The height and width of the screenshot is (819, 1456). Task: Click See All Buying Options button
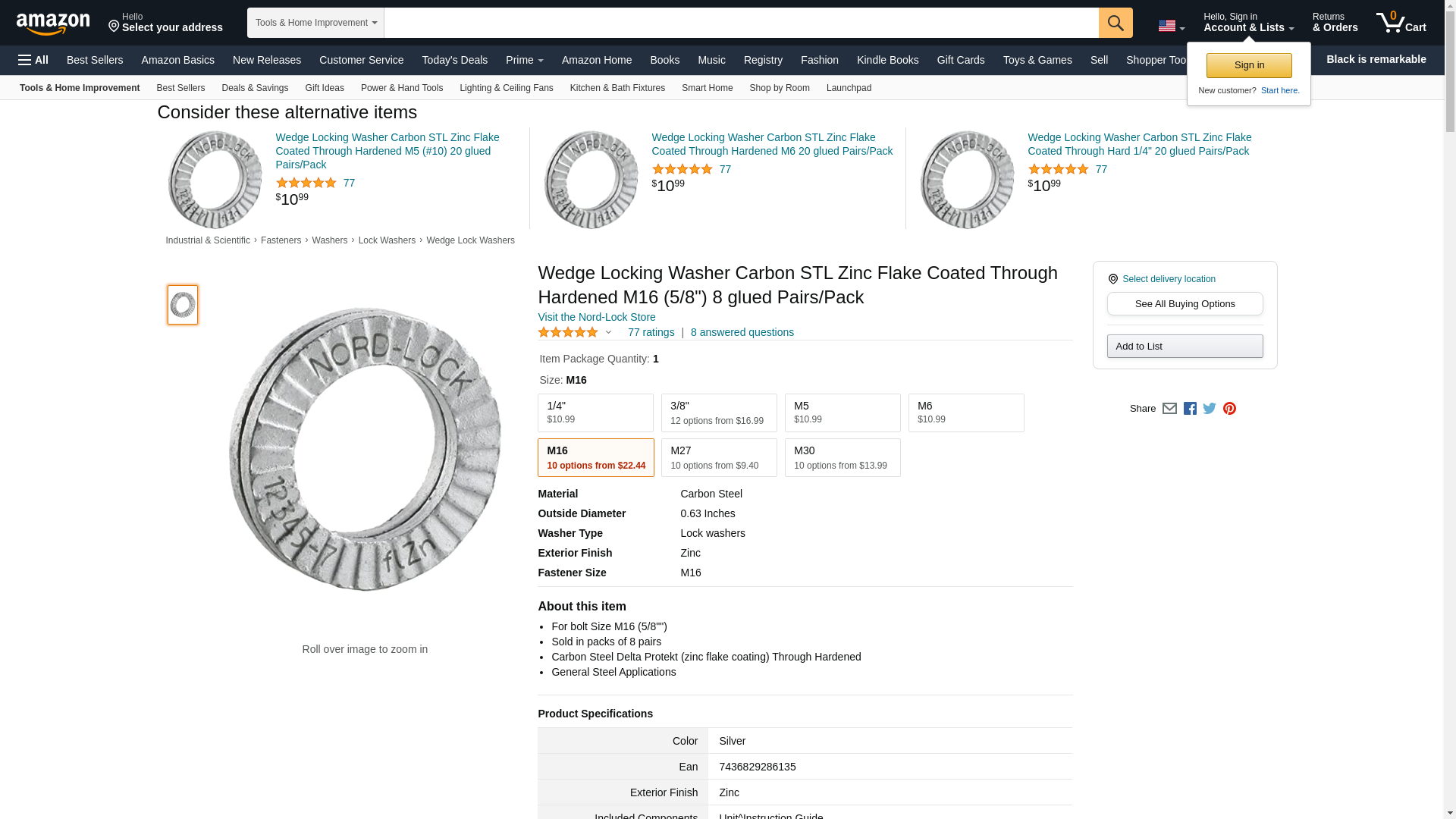(x=1185, y=304)
